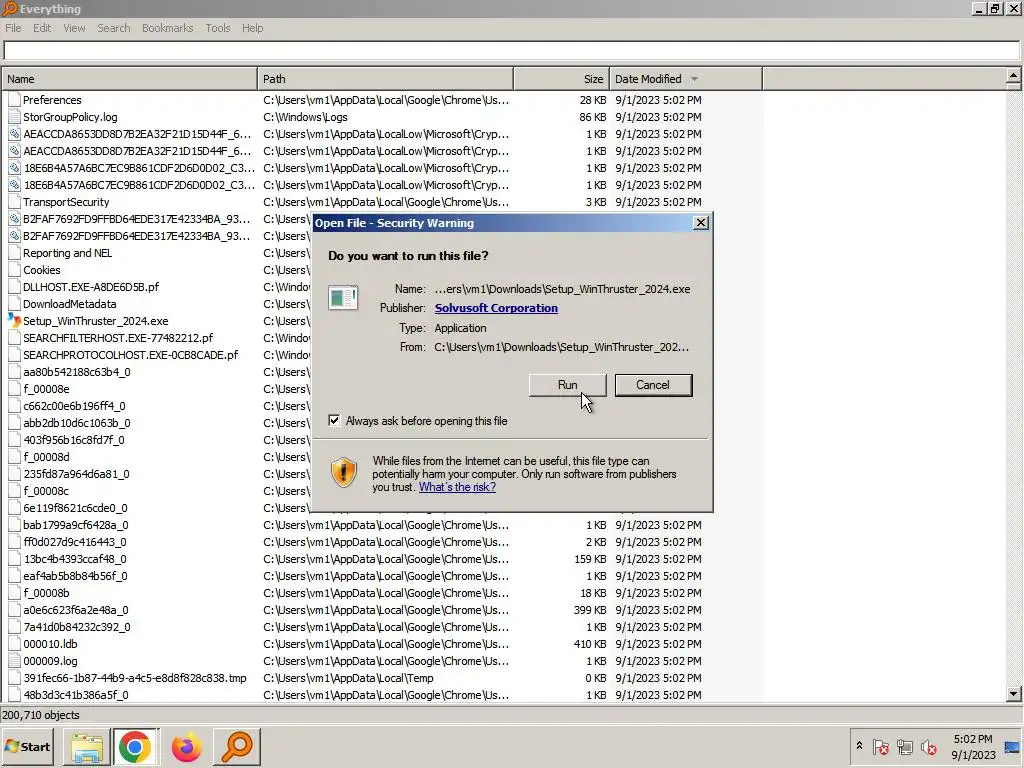1024x768 pixels.
Task: Click the application file icon in dialog
Action: [x=343, y=298]
